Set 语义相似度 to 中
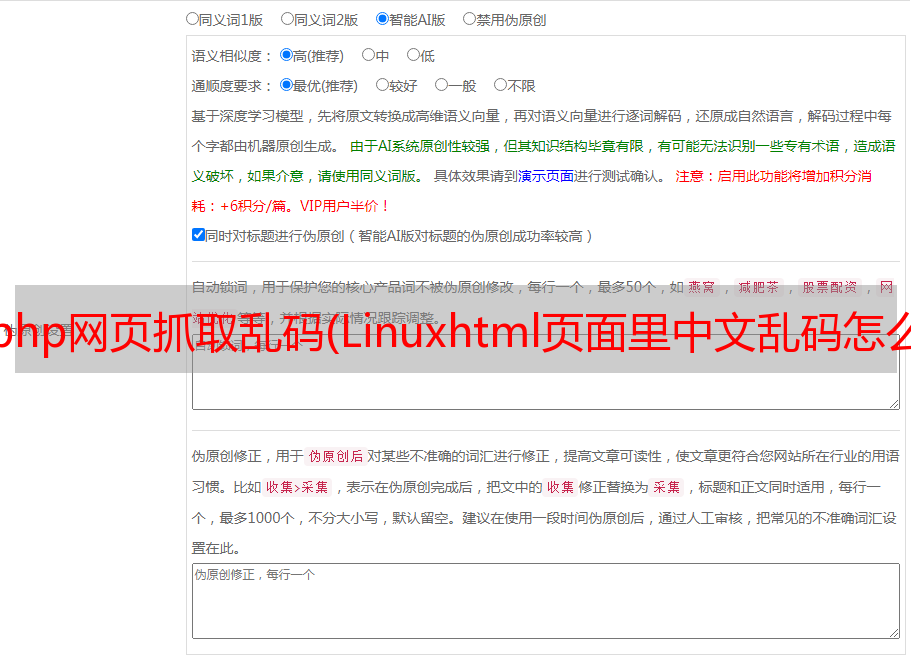911x658 pixels. [368, 55]
